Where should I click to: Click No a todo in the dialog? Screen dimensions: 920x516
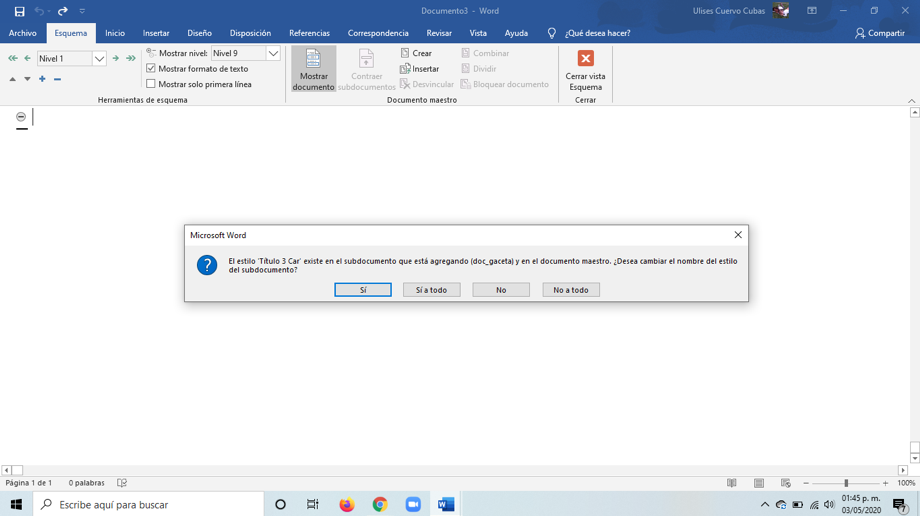[x=571, y=290]
